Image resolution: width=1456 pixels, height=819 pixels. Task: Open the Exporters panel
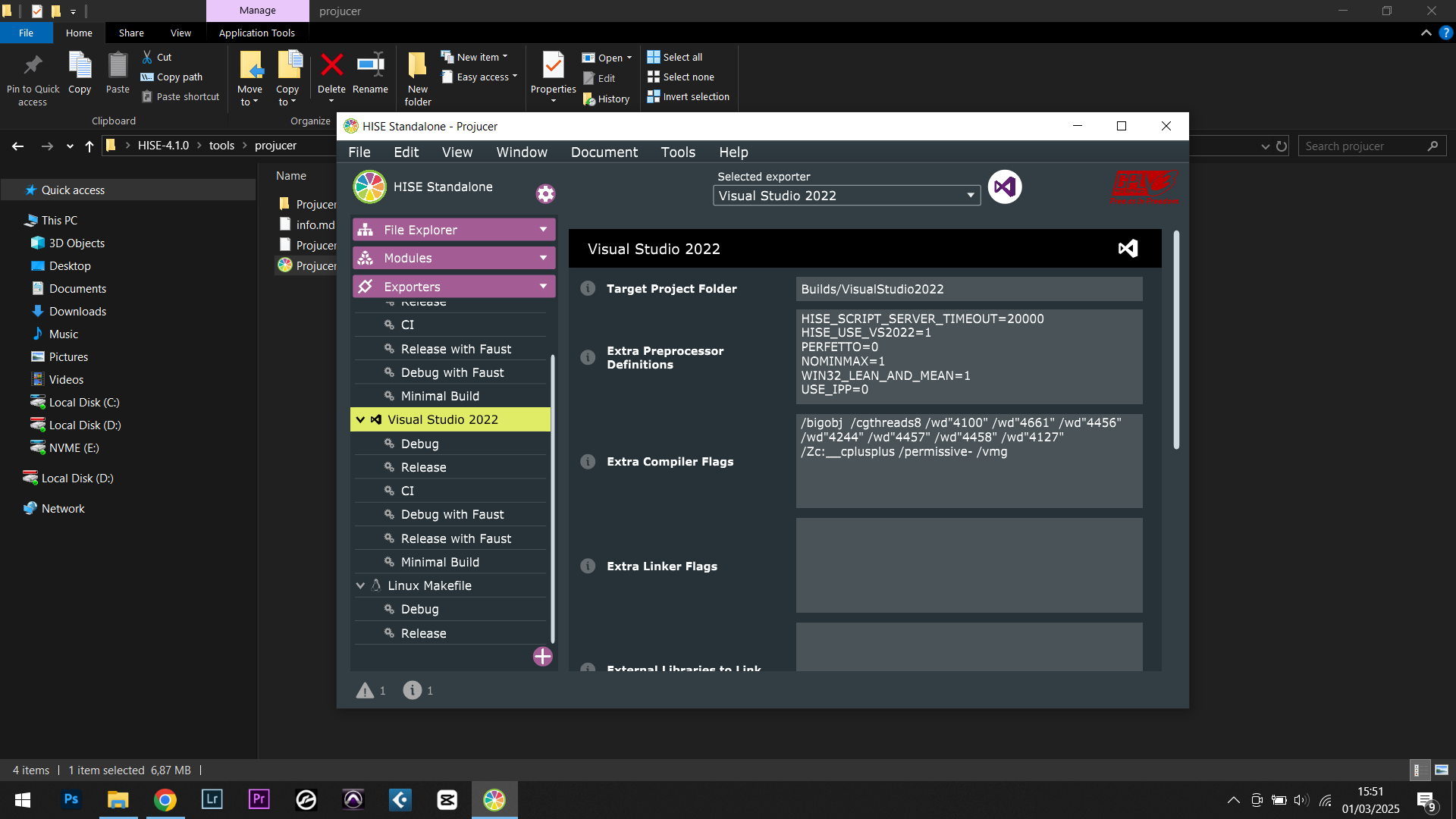[x=452, y=287]
